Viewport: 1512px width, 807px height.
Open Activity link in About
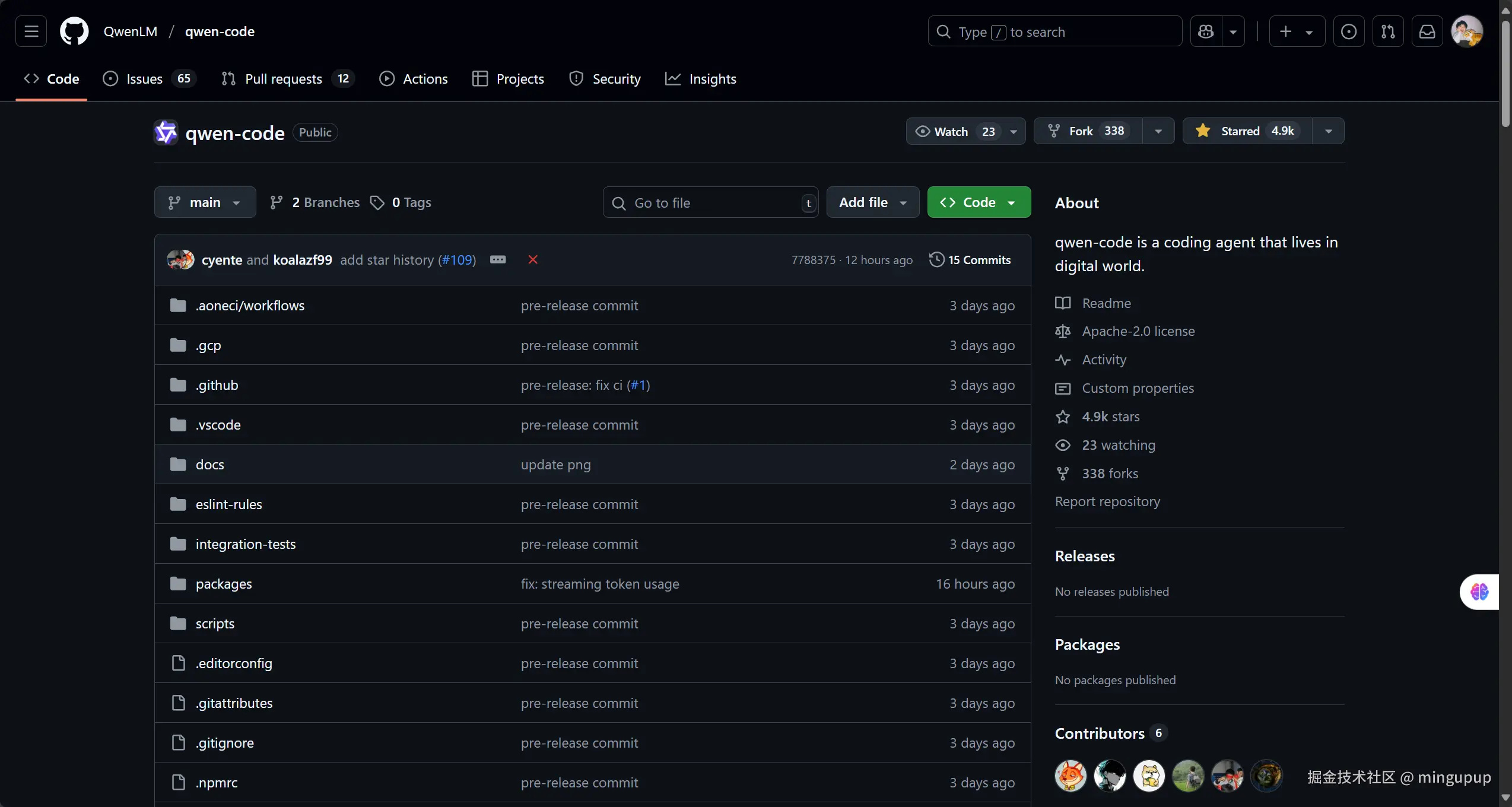[x=1091, y=360]
